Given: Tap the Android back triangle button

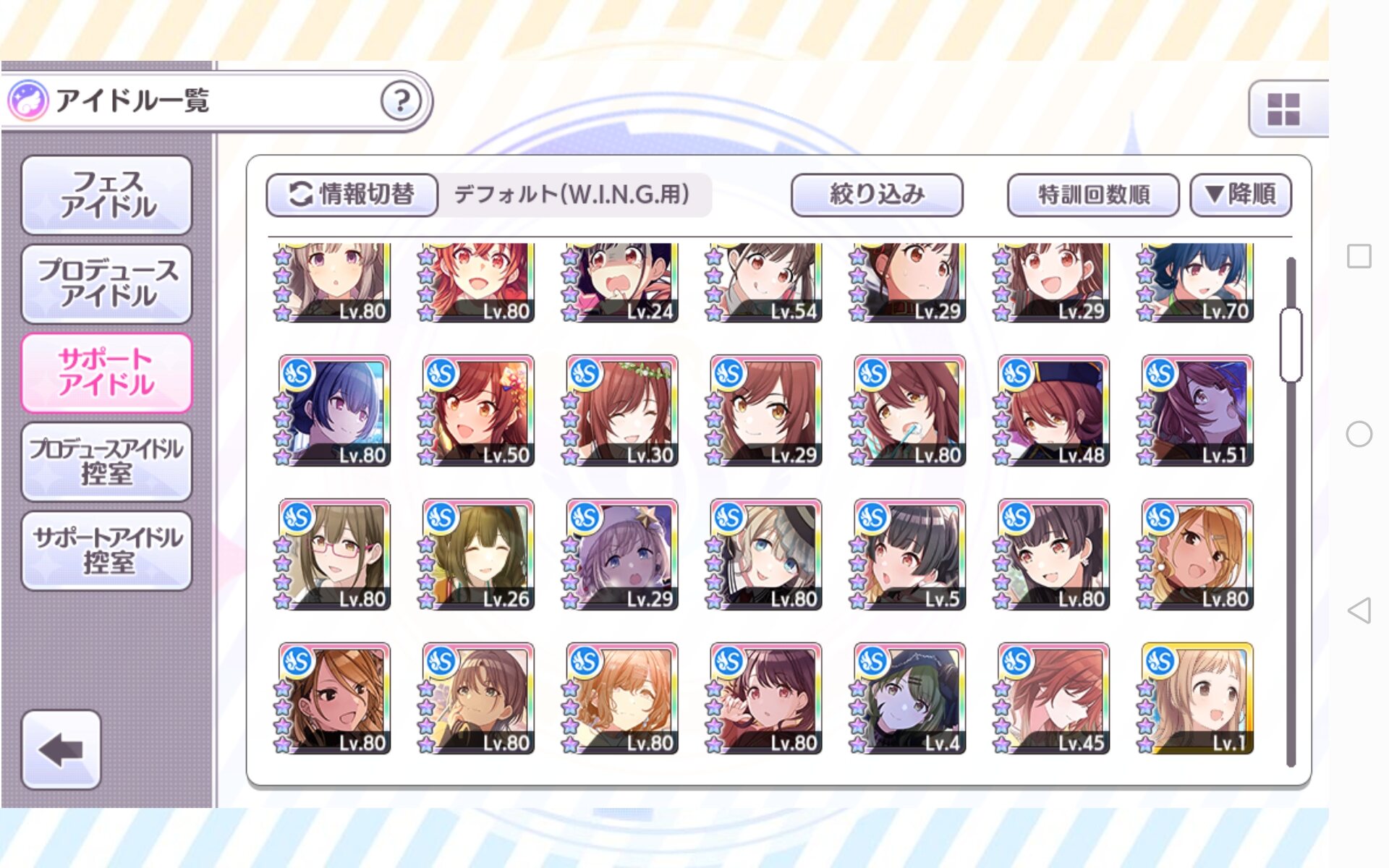Looking at the screenshot, I should pyautogui.click(x=1359, y=610).
